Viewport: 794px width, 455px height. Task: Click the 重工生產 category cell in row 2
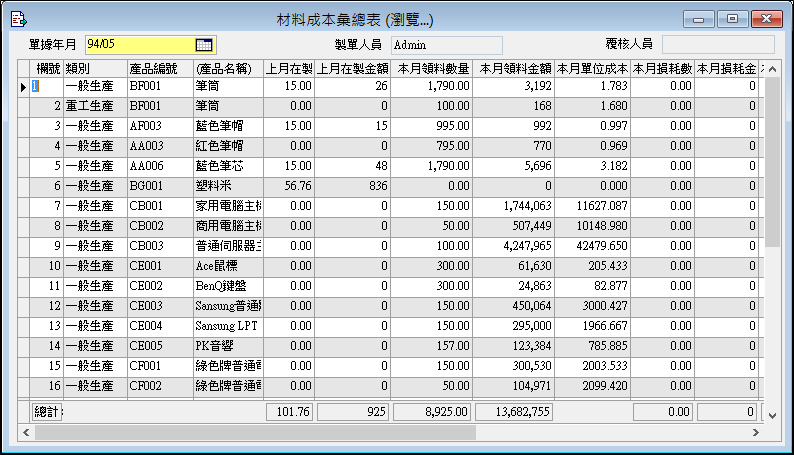click(95, 106)
